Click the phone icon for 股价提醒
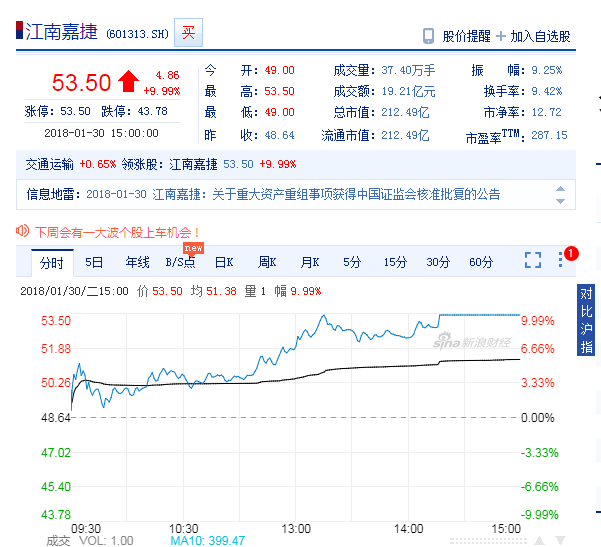Viewport: 601px width, 547px height. (428, 36)
